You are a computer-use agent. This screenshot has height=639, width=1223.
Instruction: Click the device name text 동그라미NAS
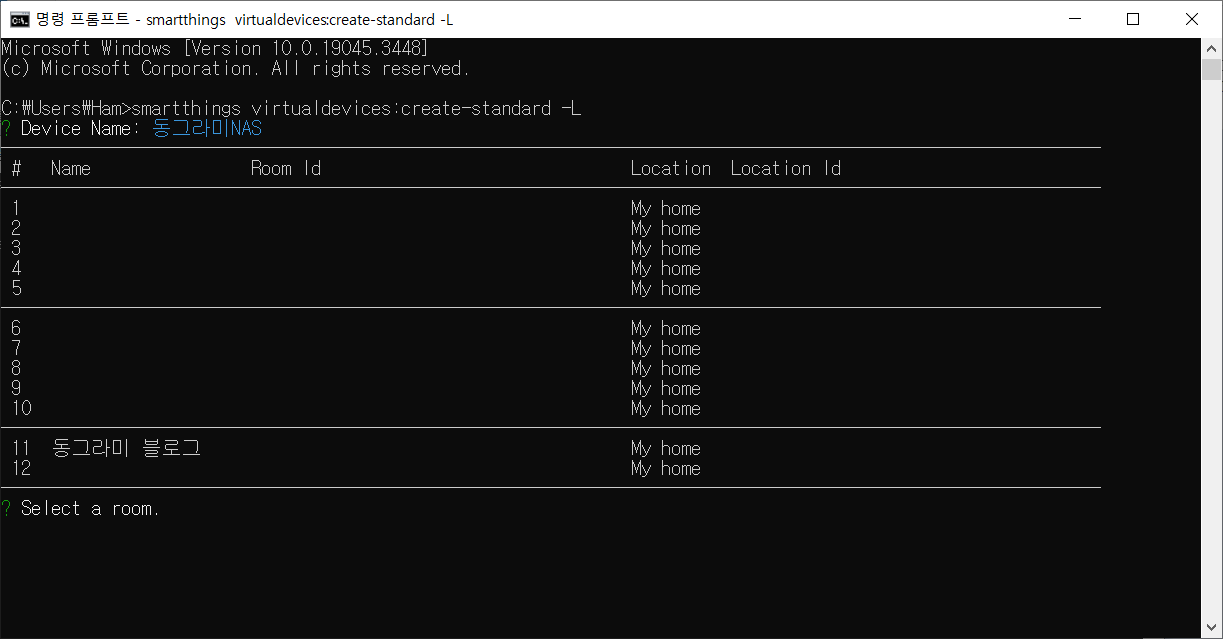207,129
